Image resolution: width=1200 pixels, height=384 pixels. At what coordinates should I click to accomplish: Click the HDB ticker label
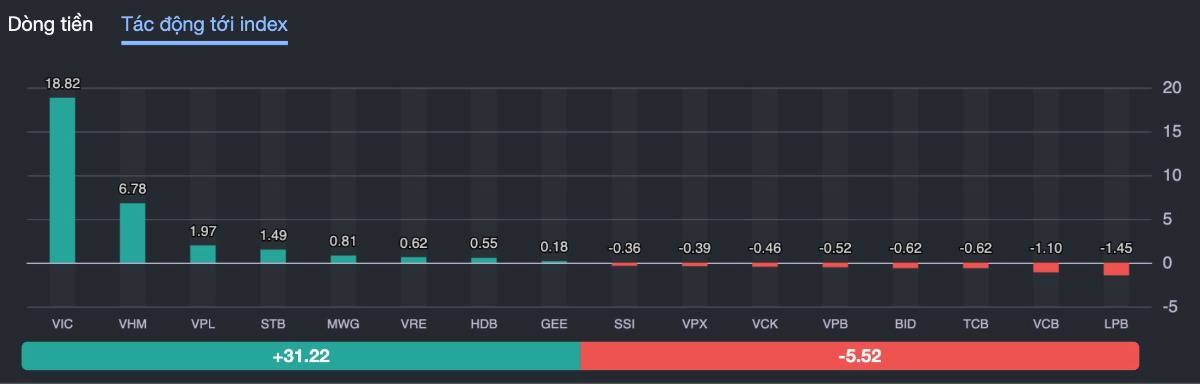484,324
